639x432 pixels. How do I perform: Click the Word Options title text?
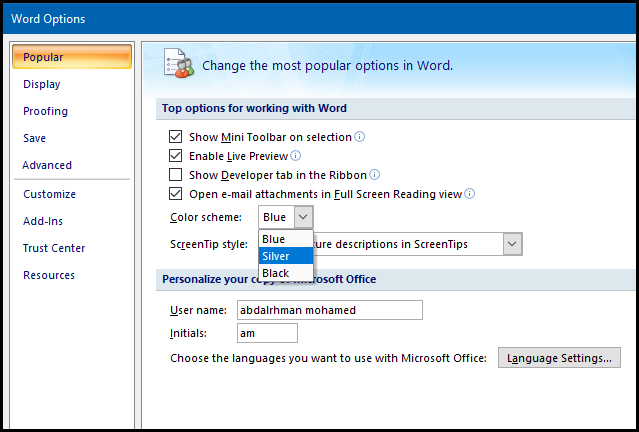(x=48, y=19)
